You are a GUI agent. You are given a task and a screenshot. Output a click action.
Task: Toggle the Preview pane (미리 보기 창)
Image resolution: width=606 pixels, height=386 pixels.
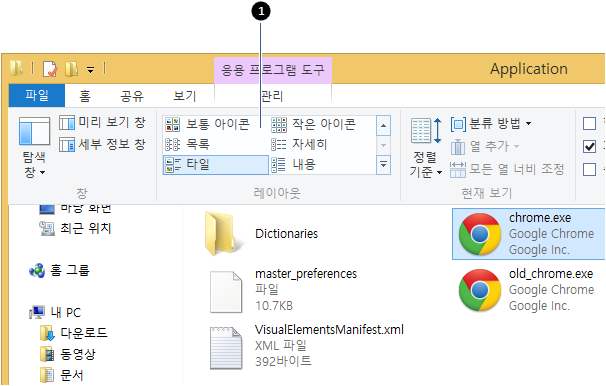pyautogui.click(x=102, y=122)
